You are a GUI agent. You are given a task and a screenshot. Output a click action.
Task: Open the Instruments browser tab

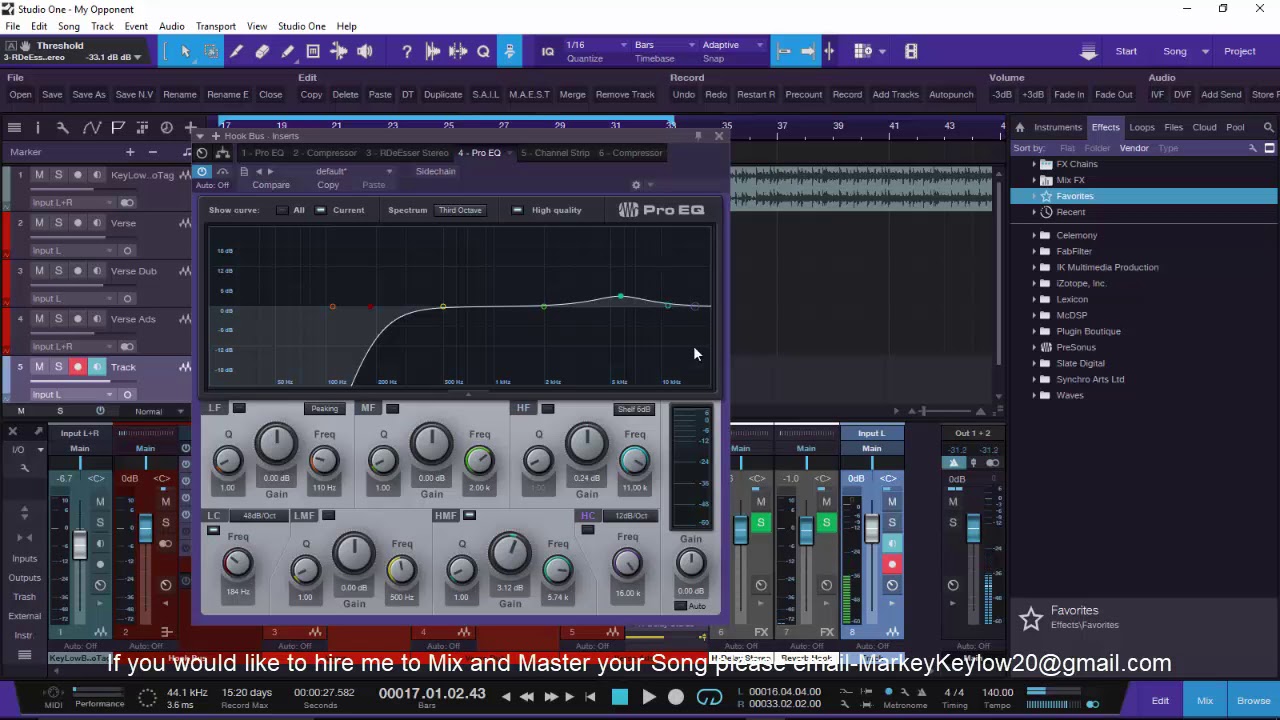1058,127
